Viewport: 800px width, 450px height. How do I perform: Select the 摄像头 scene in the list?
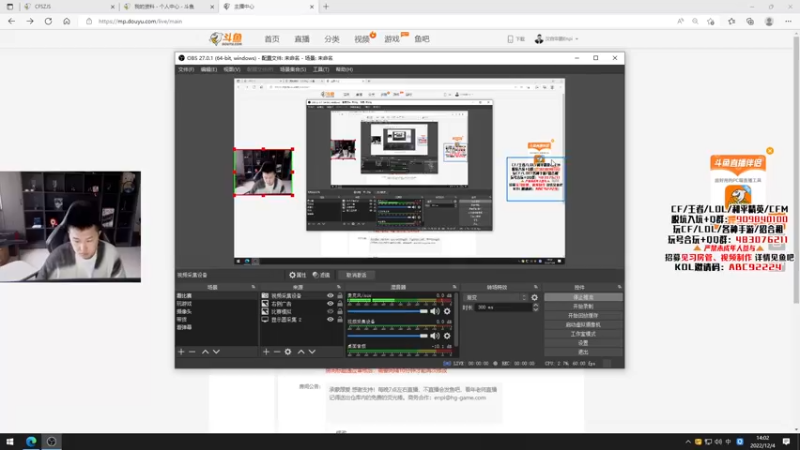(x=216, y=311)
